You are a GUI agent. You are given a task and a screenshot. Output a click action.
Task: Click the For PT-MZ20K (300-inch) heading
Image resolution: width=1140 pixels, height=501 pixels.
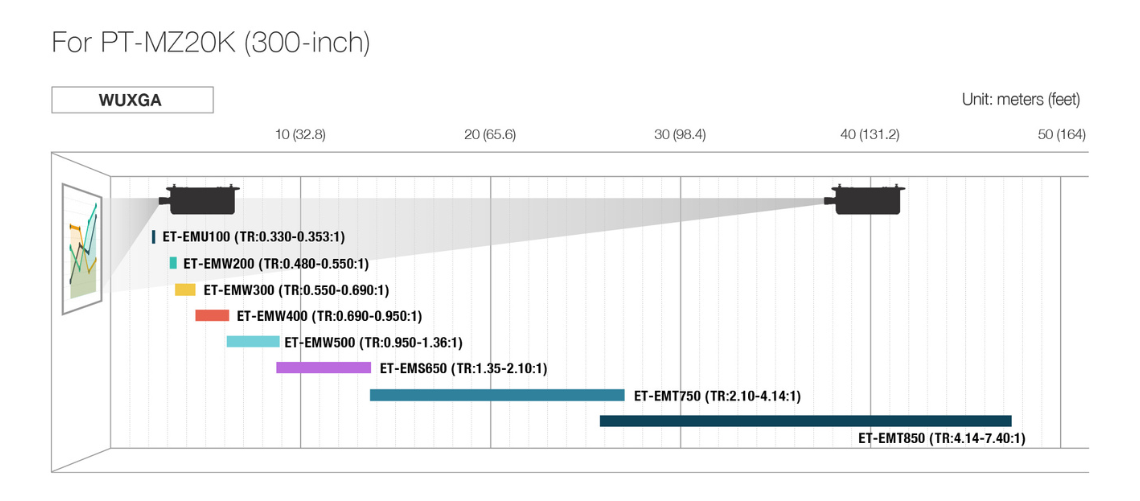point(211,43)
